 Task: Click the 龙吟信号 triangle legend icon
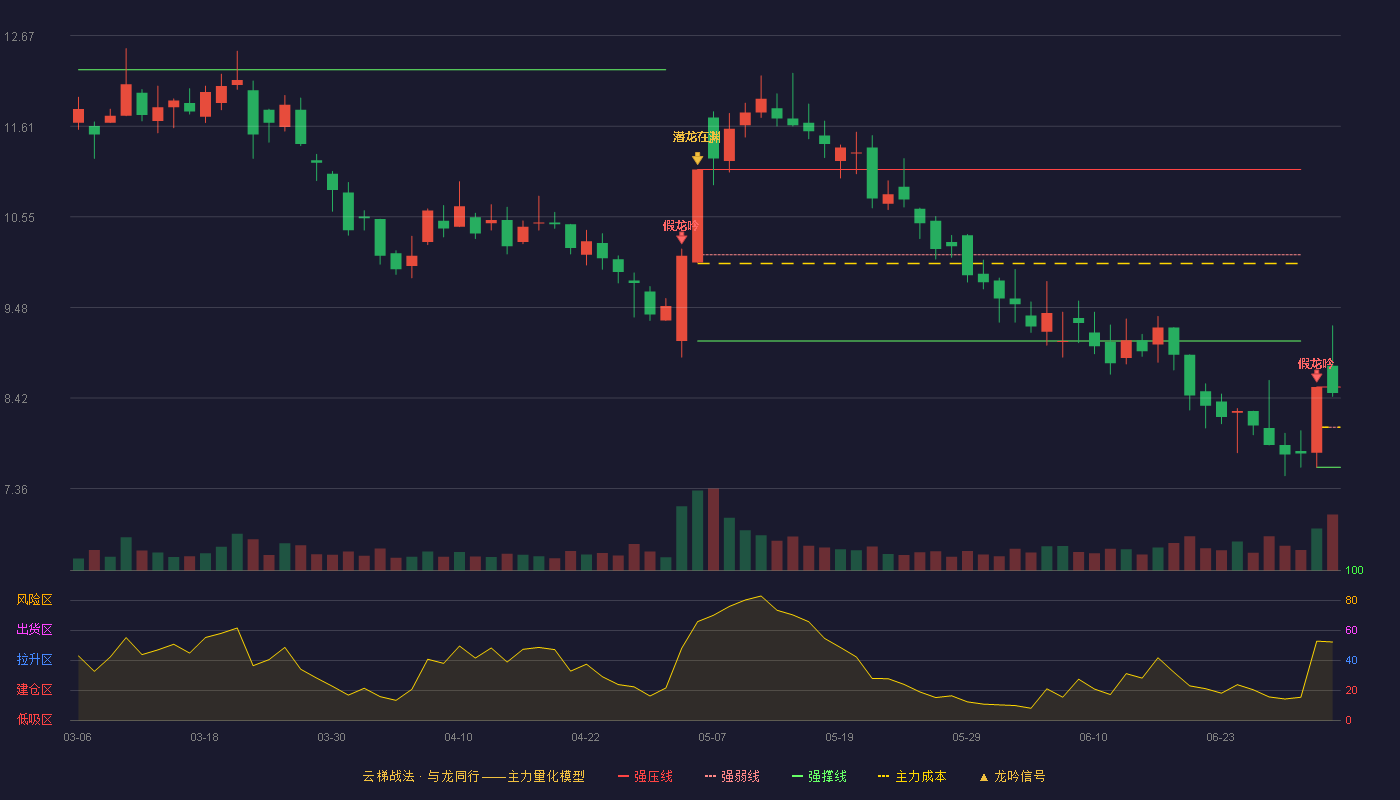click(983, 777)
